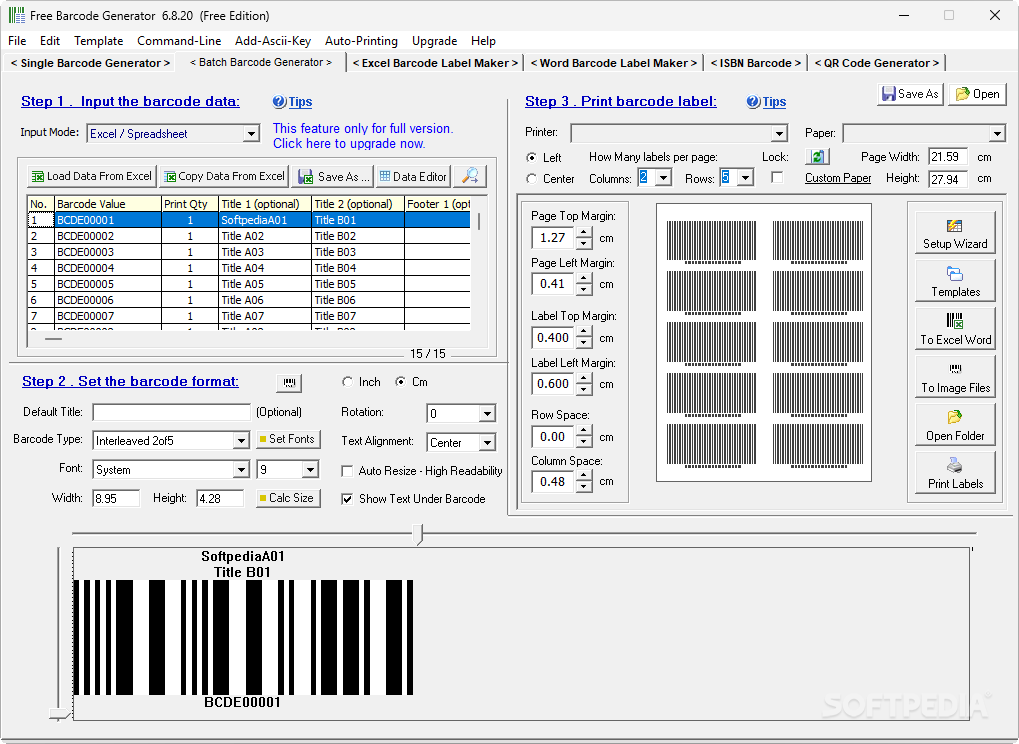
Task: Select the BCDE00004 row in the table
Action: pyautogui.click(x=249, y=268)
